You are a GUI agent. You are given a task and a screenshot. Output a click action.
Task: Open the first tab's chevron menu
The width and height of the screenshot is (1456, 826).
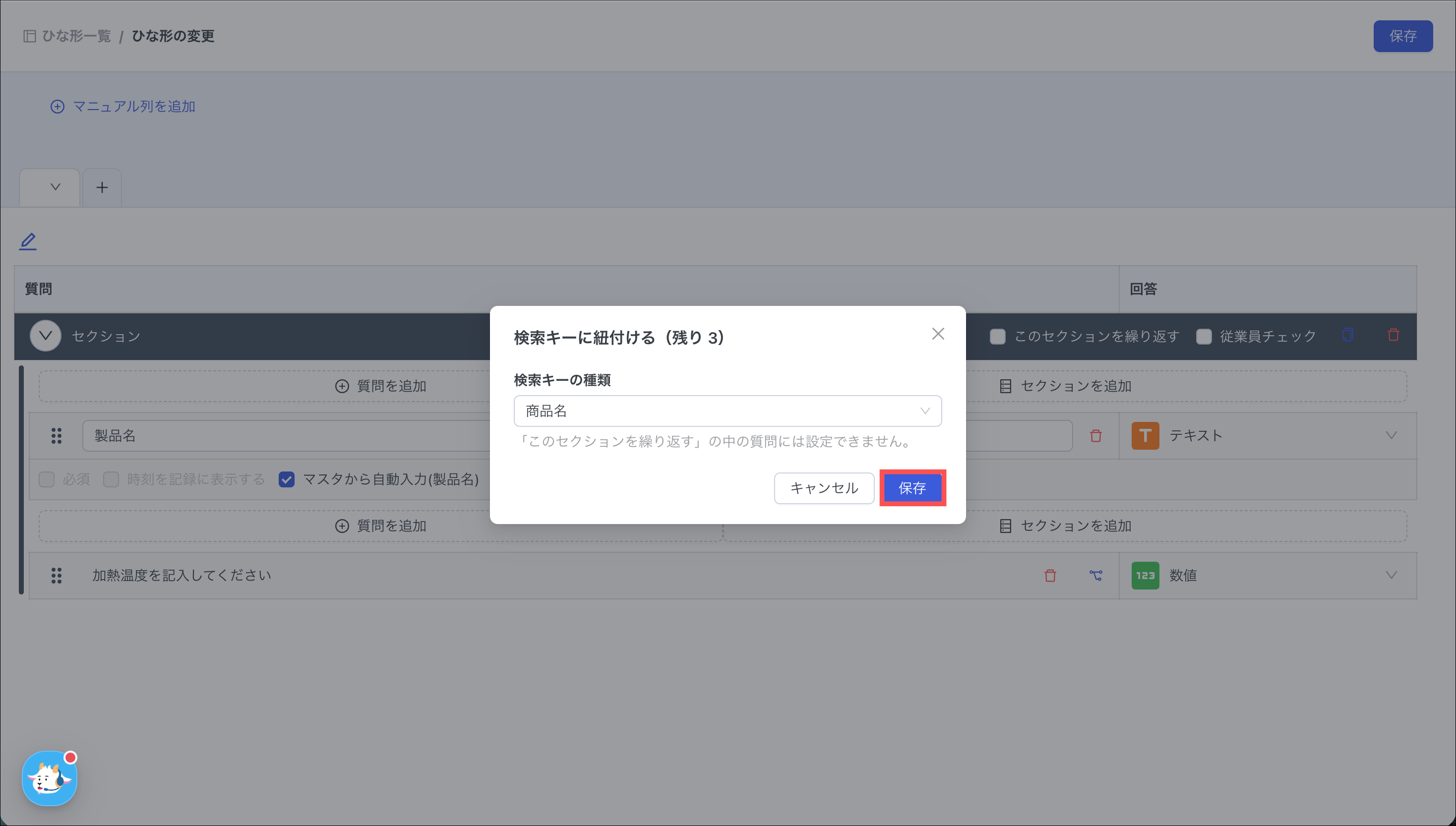[x=55, y=186]
